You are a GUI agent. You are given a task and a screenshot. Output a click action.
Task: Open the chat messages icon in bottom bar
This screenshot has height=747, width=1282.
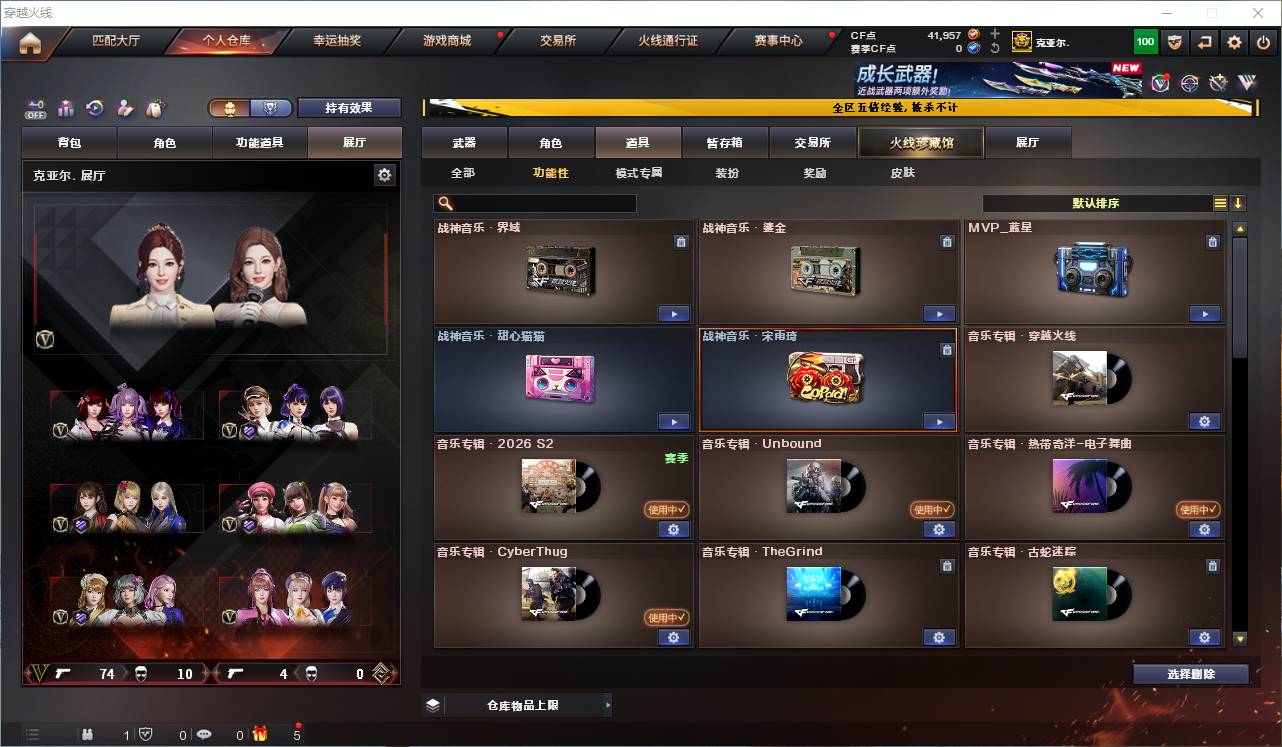203,735
